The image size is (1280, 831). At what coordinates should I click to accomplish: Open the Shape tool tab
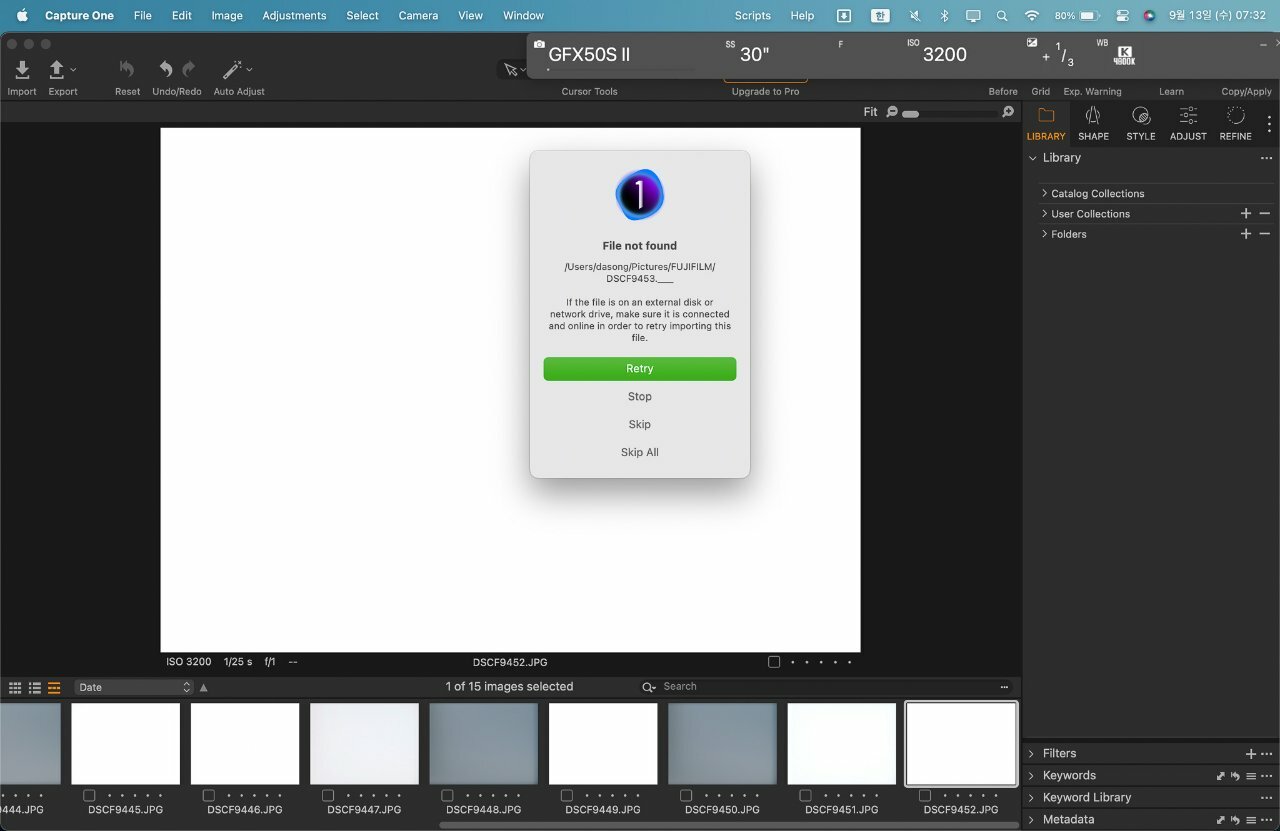(x=1093, y=123)
